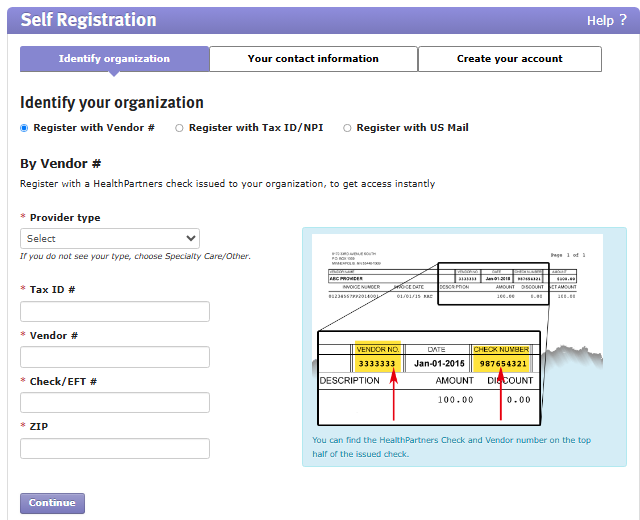
Task: Click the sample check illustration image
Action: click(457, 331)
